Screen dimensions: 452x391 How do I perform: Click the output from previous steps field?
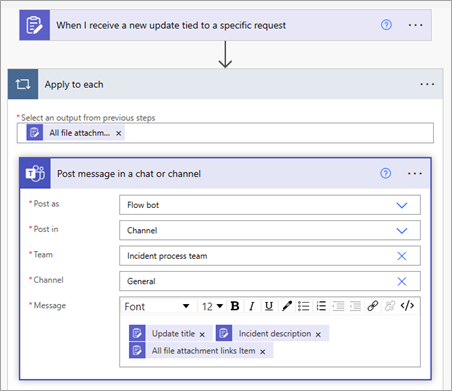(x=225, y=133)
